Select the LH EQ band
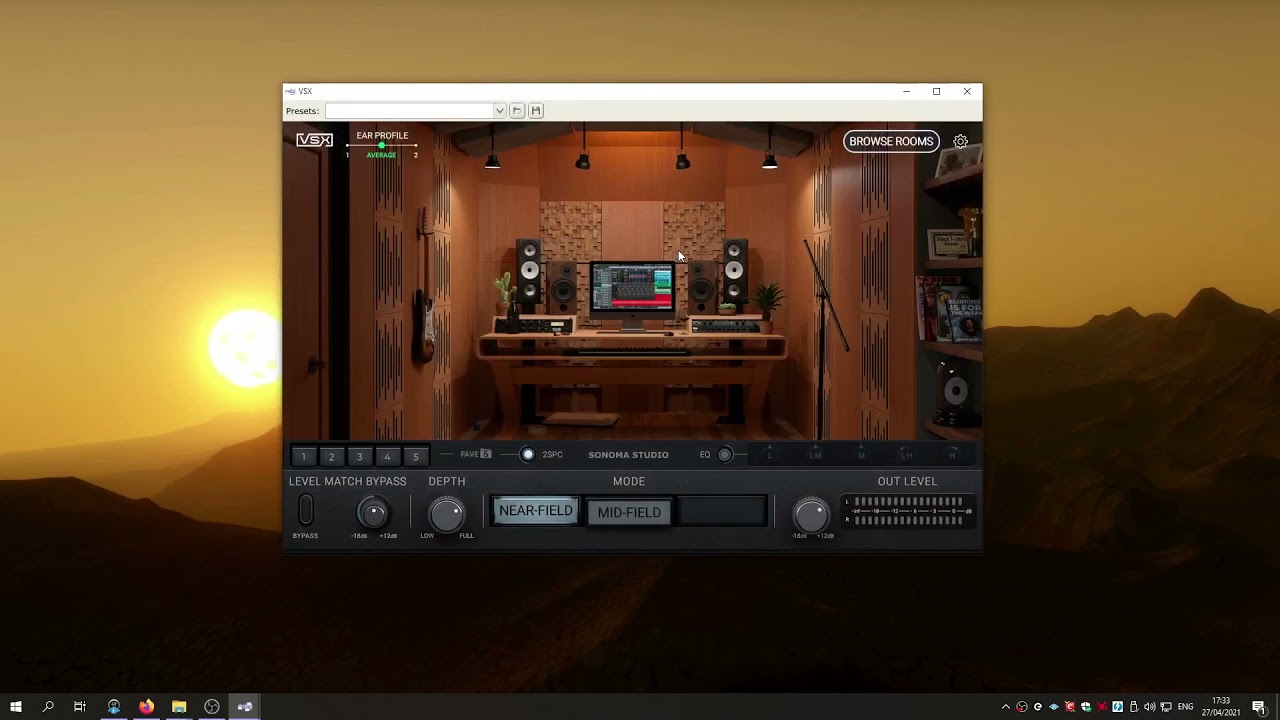 (906, 455)
